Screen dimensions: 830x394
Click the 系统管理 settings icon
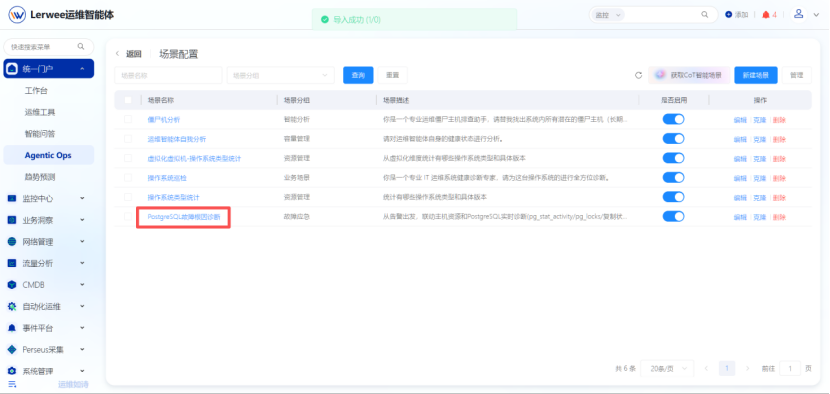click(12, 371)
